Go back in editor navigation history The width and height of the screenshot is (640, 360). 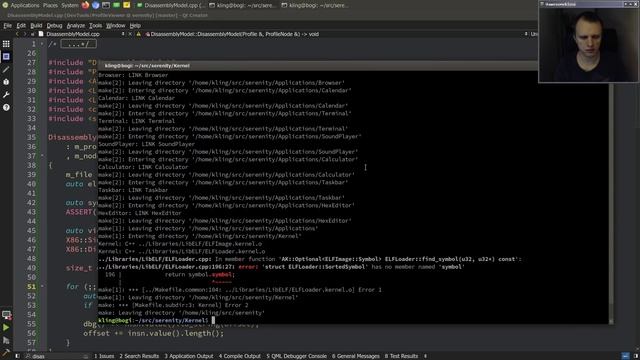pos(17,34)
